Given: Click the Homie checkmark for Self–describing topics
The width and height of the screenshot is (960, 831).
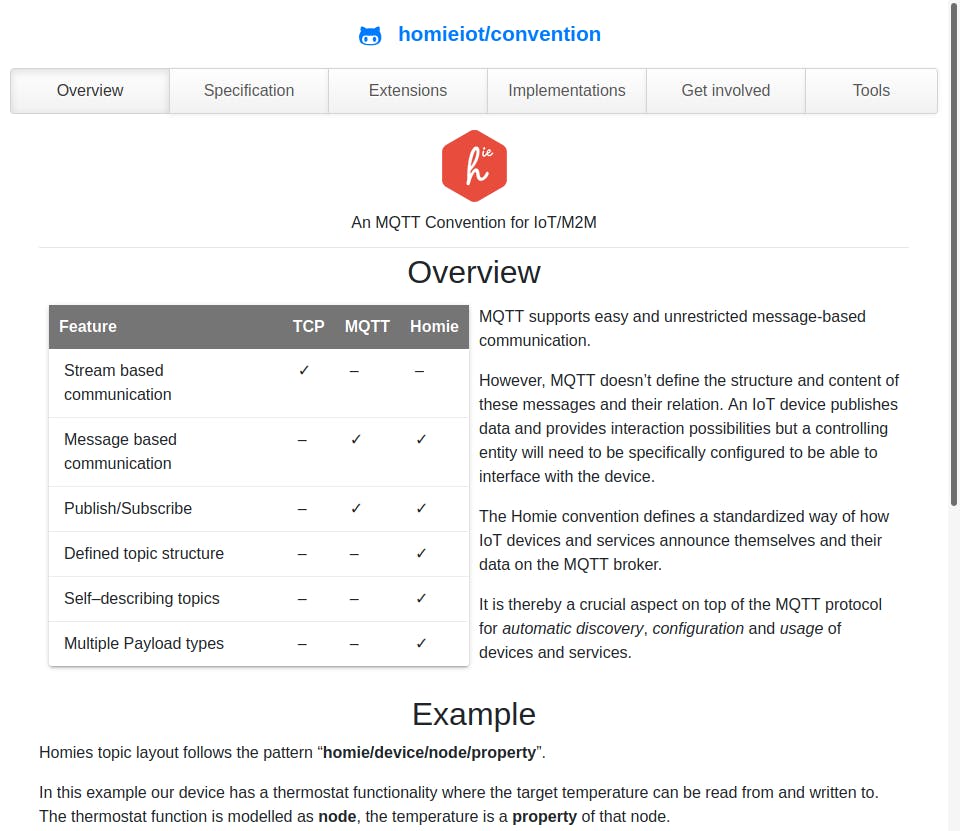Looking at the screenshot, I should coord(421,598).
